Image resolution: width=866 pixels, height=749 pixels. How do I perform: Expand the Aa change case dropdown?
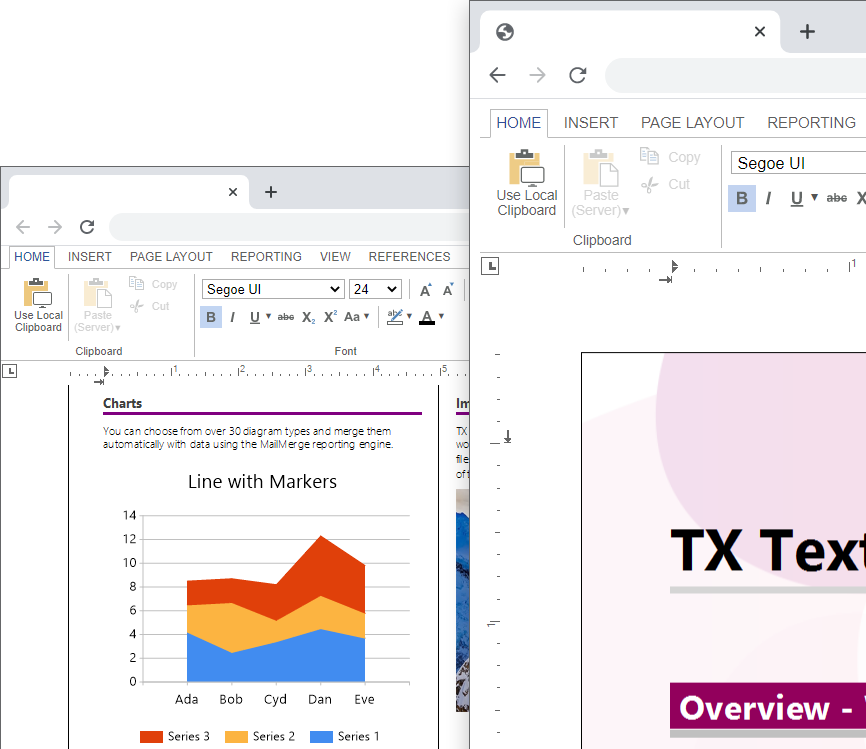pos(356,317)
